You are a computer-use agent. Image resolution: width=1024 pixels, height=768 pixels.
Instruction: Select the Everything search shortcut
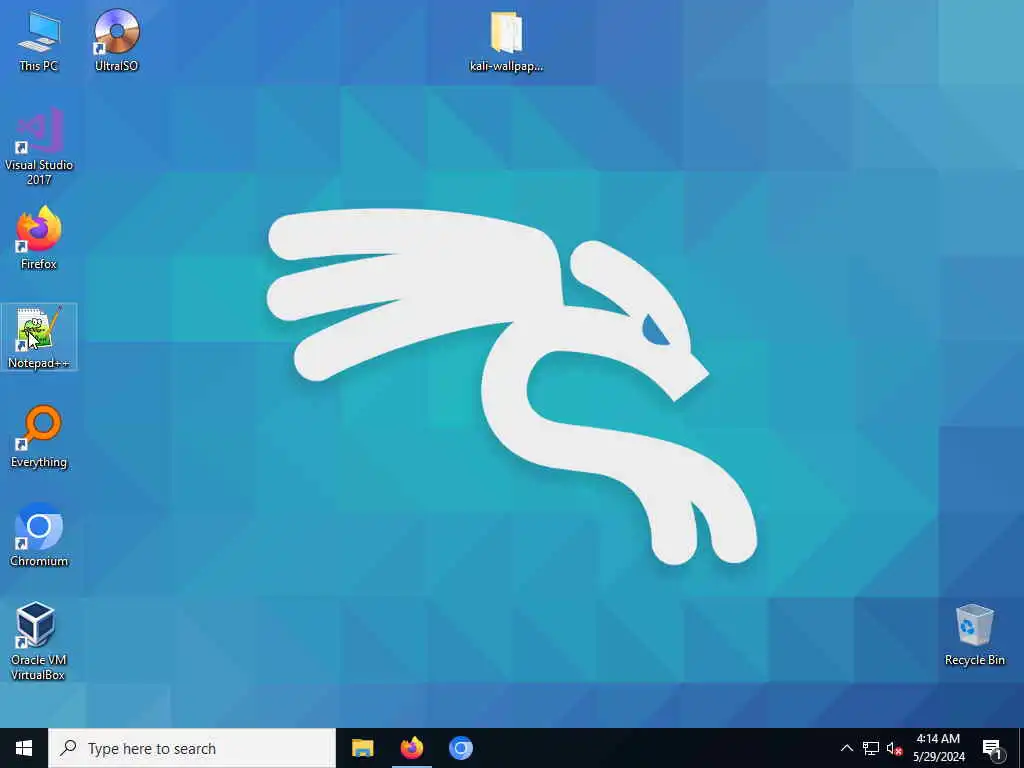[39, 436]
